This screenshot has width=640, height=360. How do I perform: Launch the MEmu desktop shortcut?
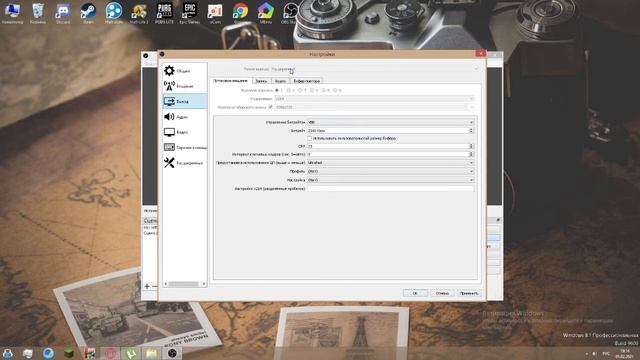(266, 13)
